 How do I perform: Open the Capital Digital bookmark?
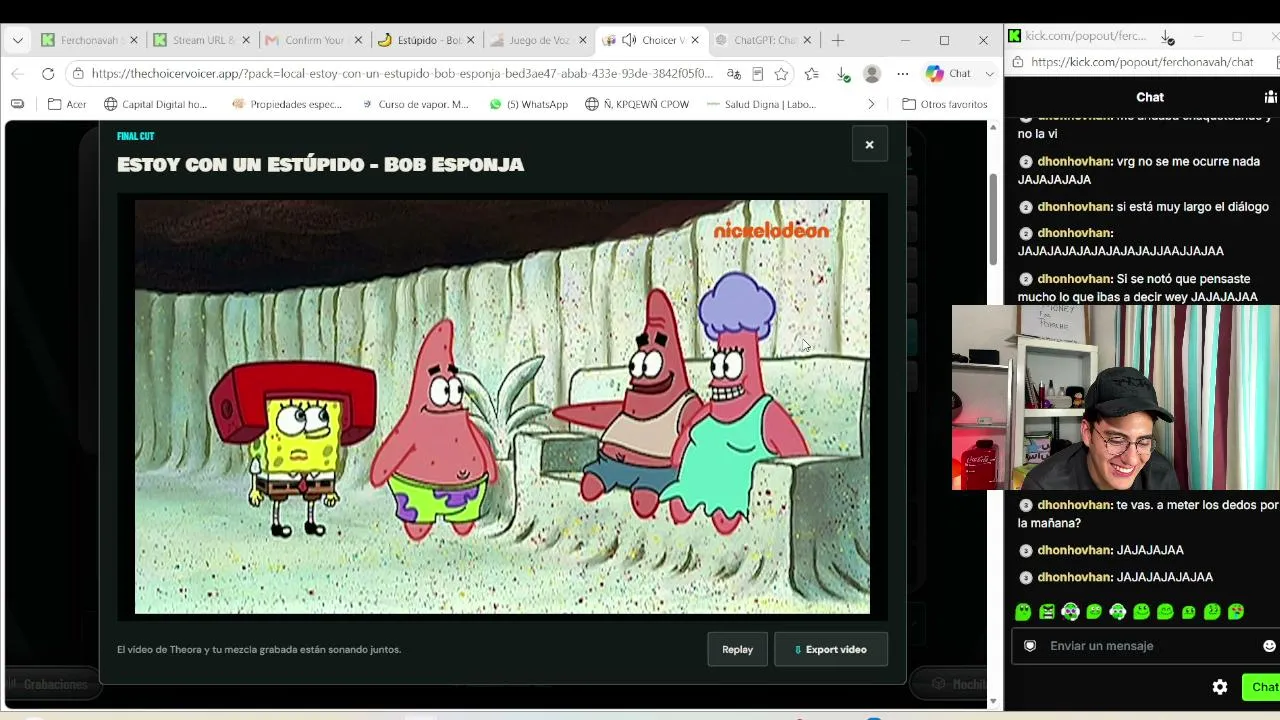[x=158, y=104]
